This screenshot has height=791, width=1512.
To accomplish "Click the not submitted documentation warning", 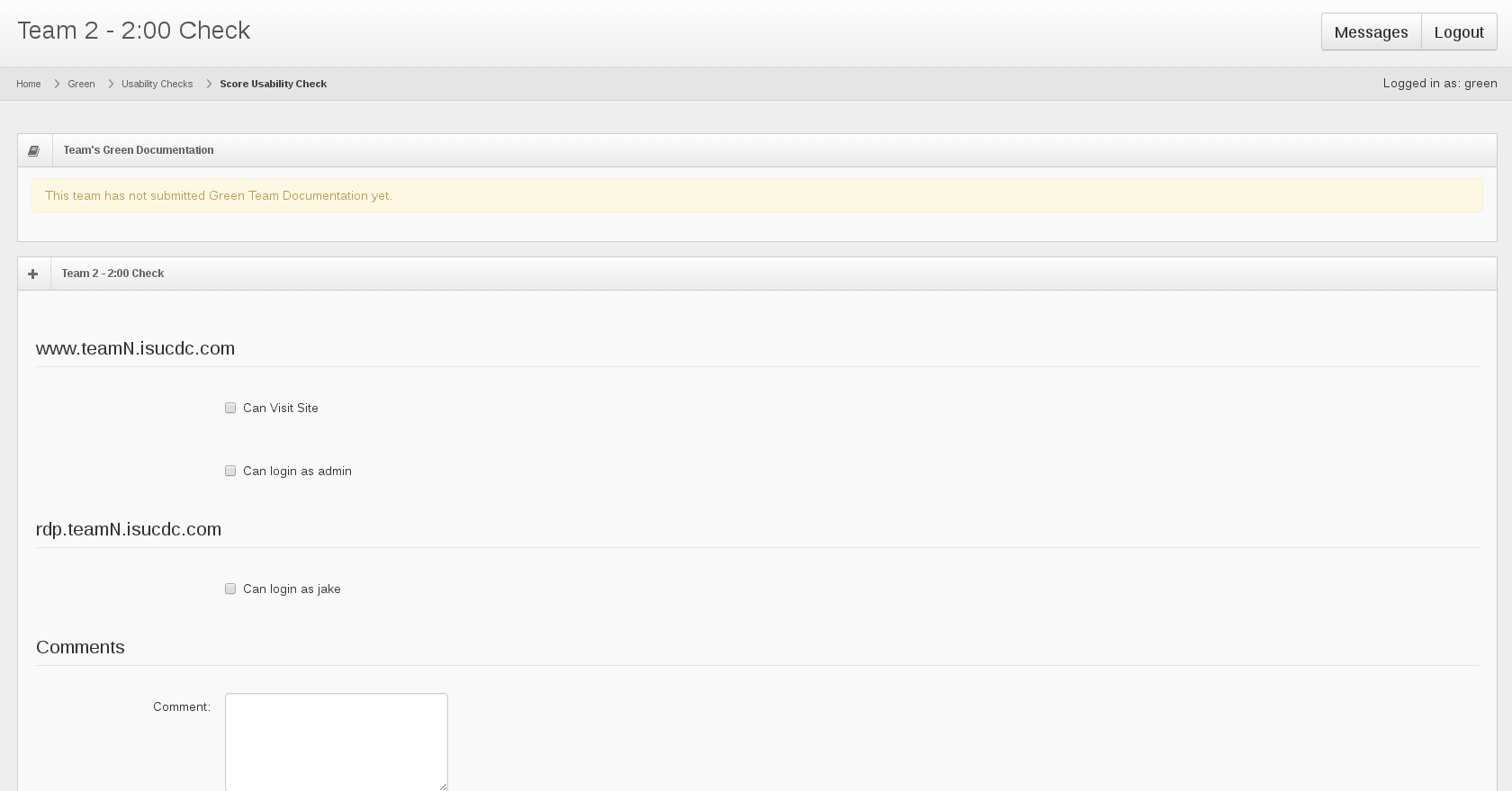I will click(757, 195).
